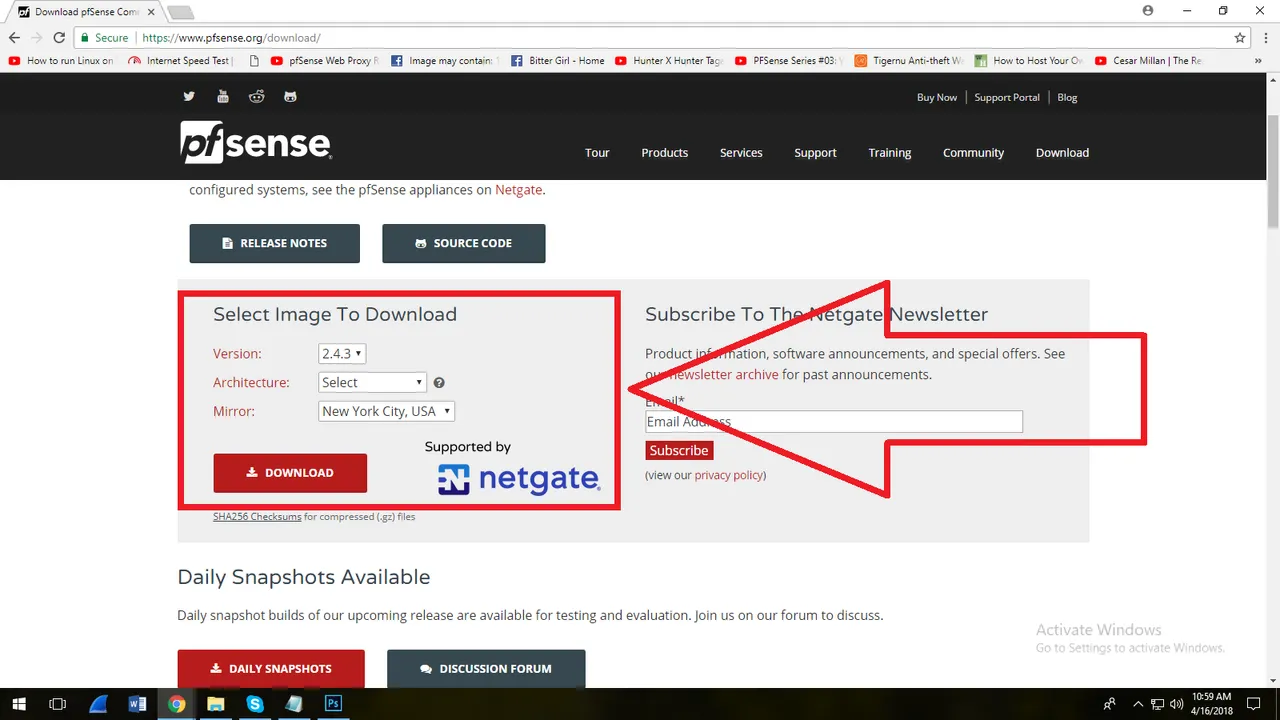Open pfSense YouTube channel icon

pos(223,96)
